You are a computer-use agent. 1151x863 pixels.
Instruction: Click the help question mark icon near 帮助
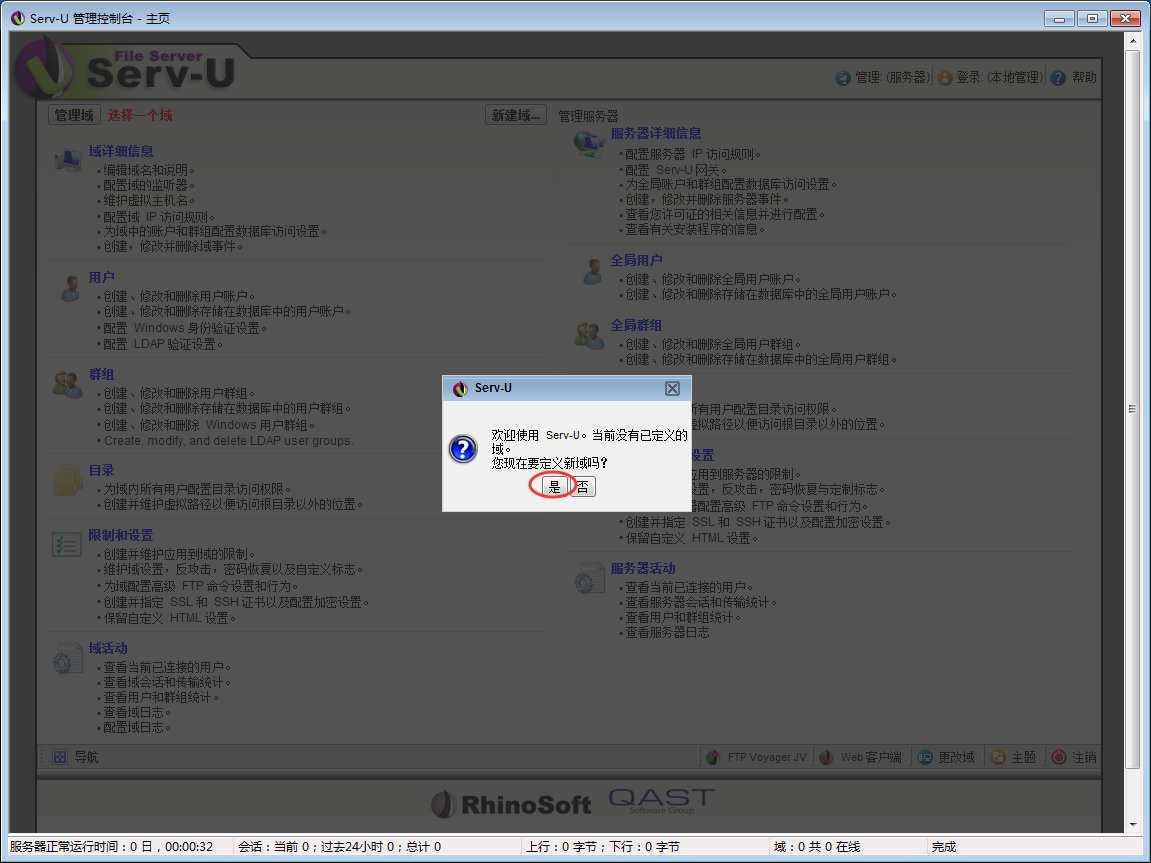coord(1058,78)
